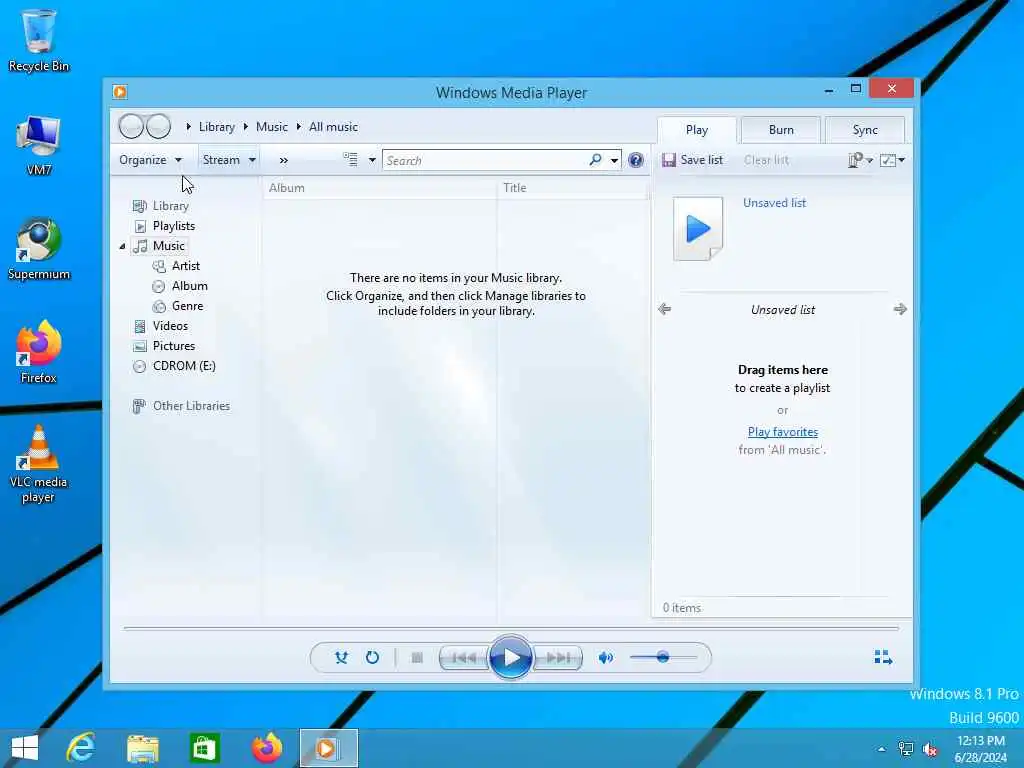Open the Organize dropdown menu
The height and width of the screenshot is (768, 1024).
point(150,160)
